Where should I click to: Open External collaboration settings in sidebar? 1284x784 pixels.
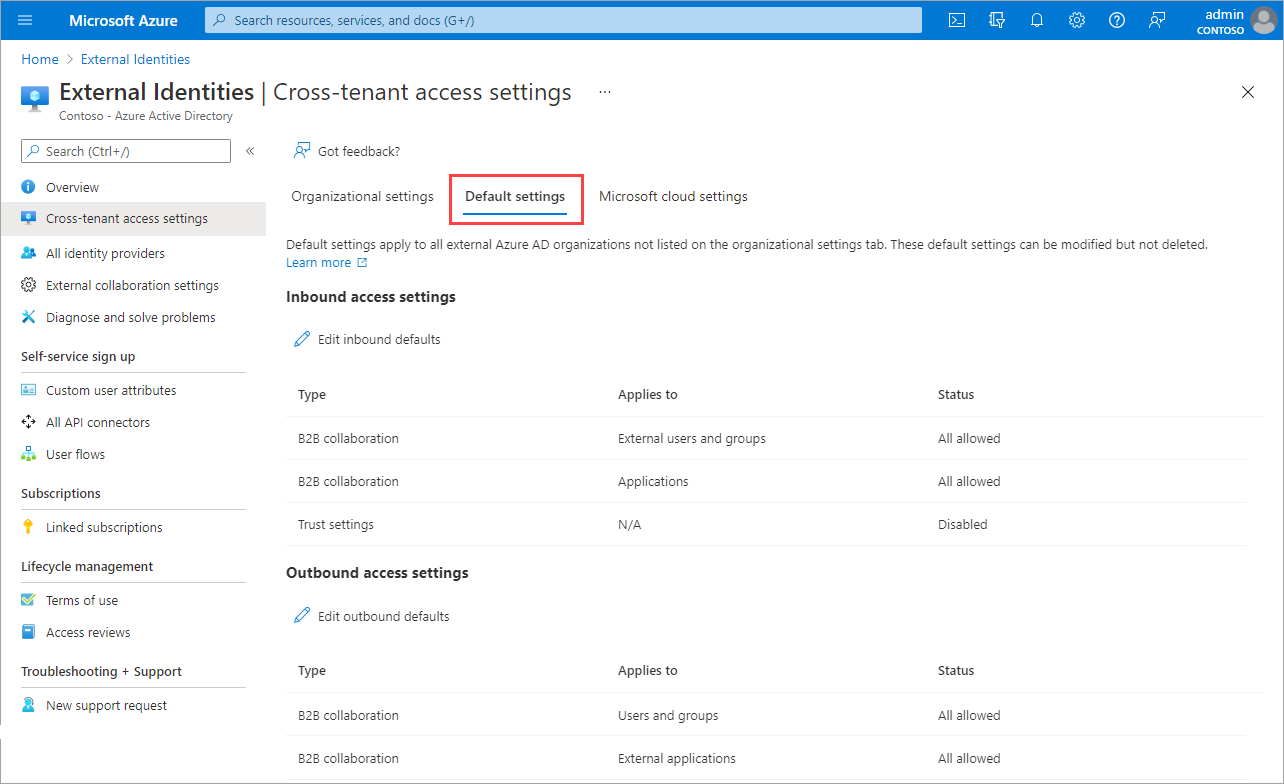pos(132,285)
